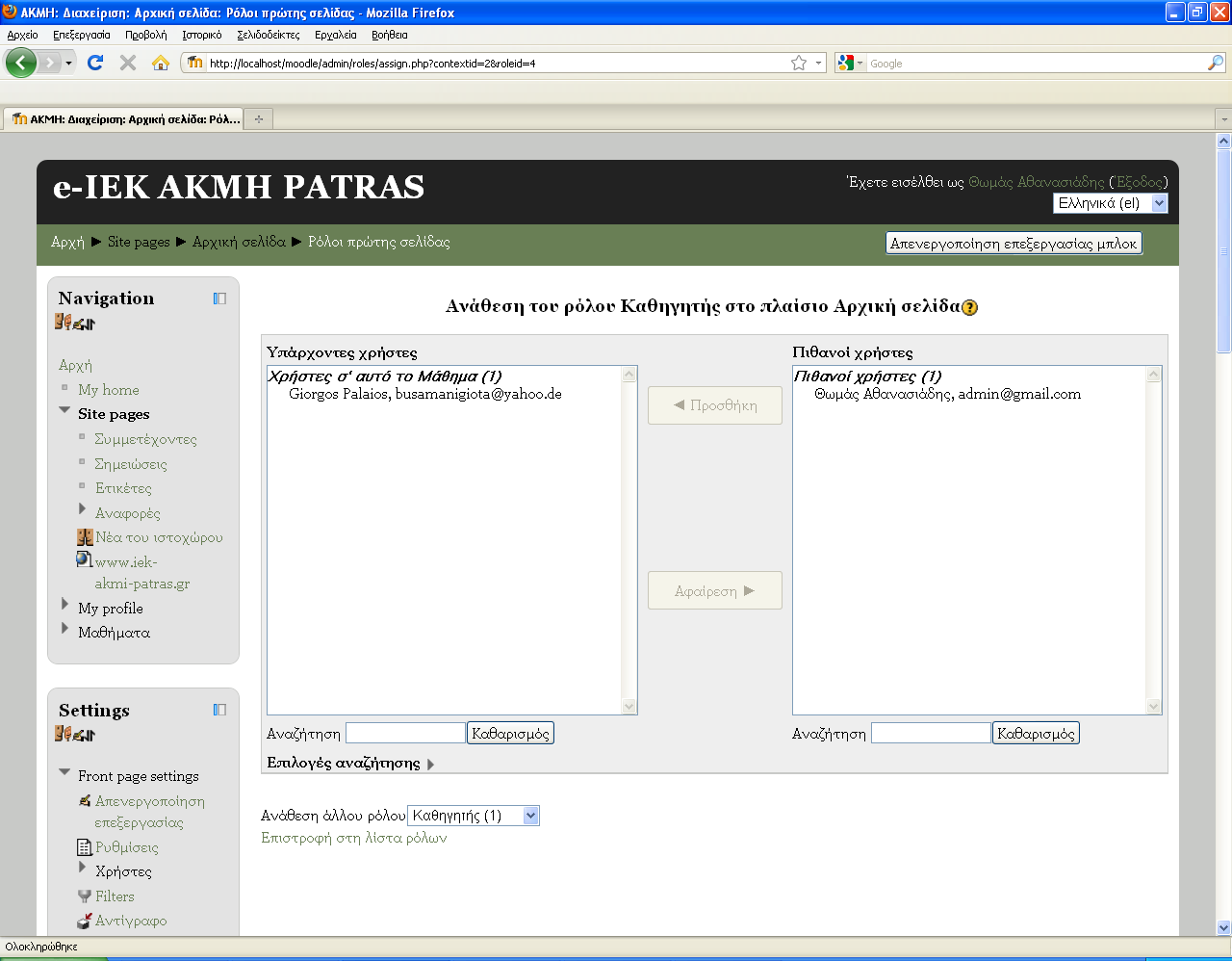Open the Ανάθεση άλλου ρόλου dropdown

(474, 816)
